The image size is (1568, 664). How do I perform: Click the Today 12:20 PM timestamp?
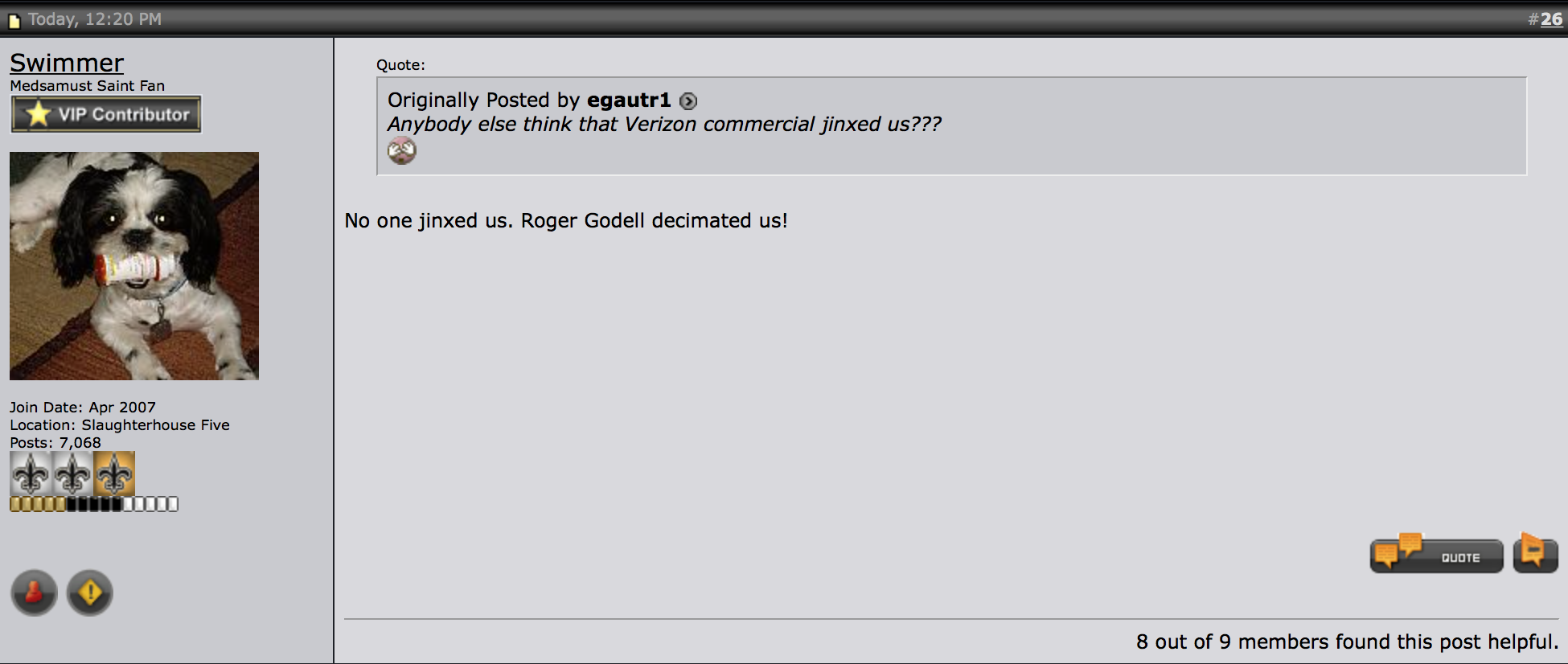click(x=95, y=19)
